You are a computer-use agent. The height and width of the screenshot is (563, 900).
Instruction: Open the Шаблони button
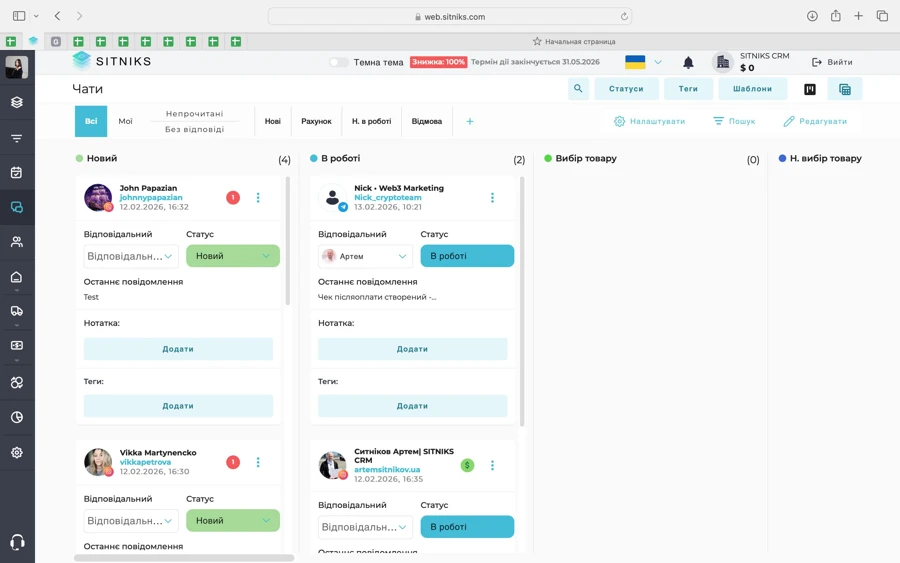pyautogui.click(x=752, y=89)
